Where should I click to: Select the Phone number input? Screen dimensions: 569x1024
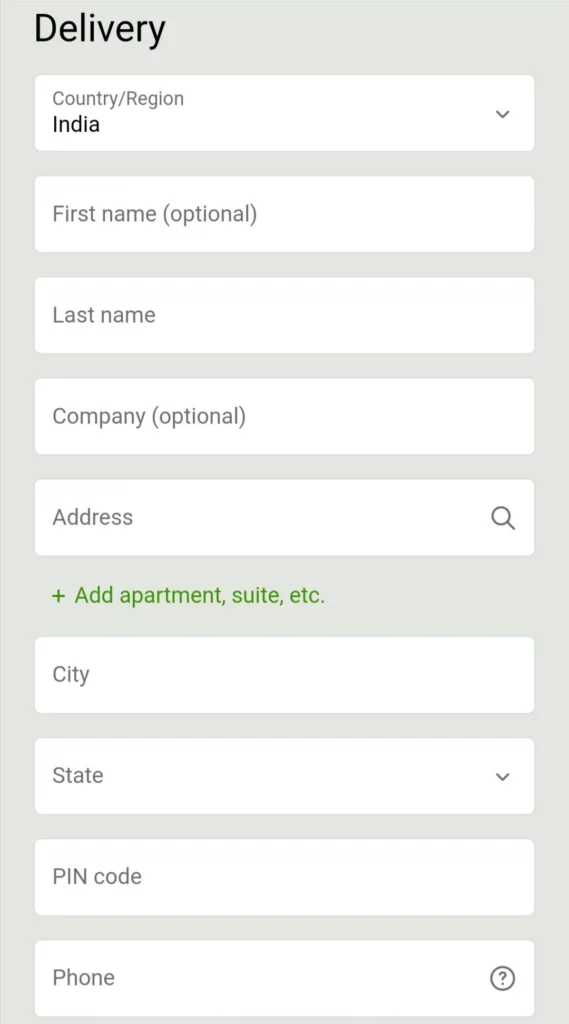tap(284, 978)
